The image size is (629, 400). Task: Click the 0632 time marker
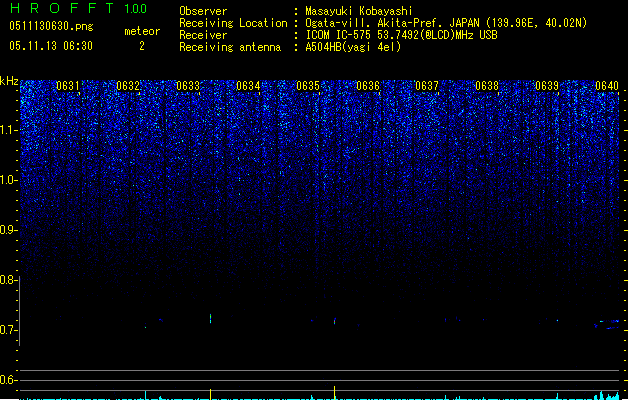click(128, 86)
